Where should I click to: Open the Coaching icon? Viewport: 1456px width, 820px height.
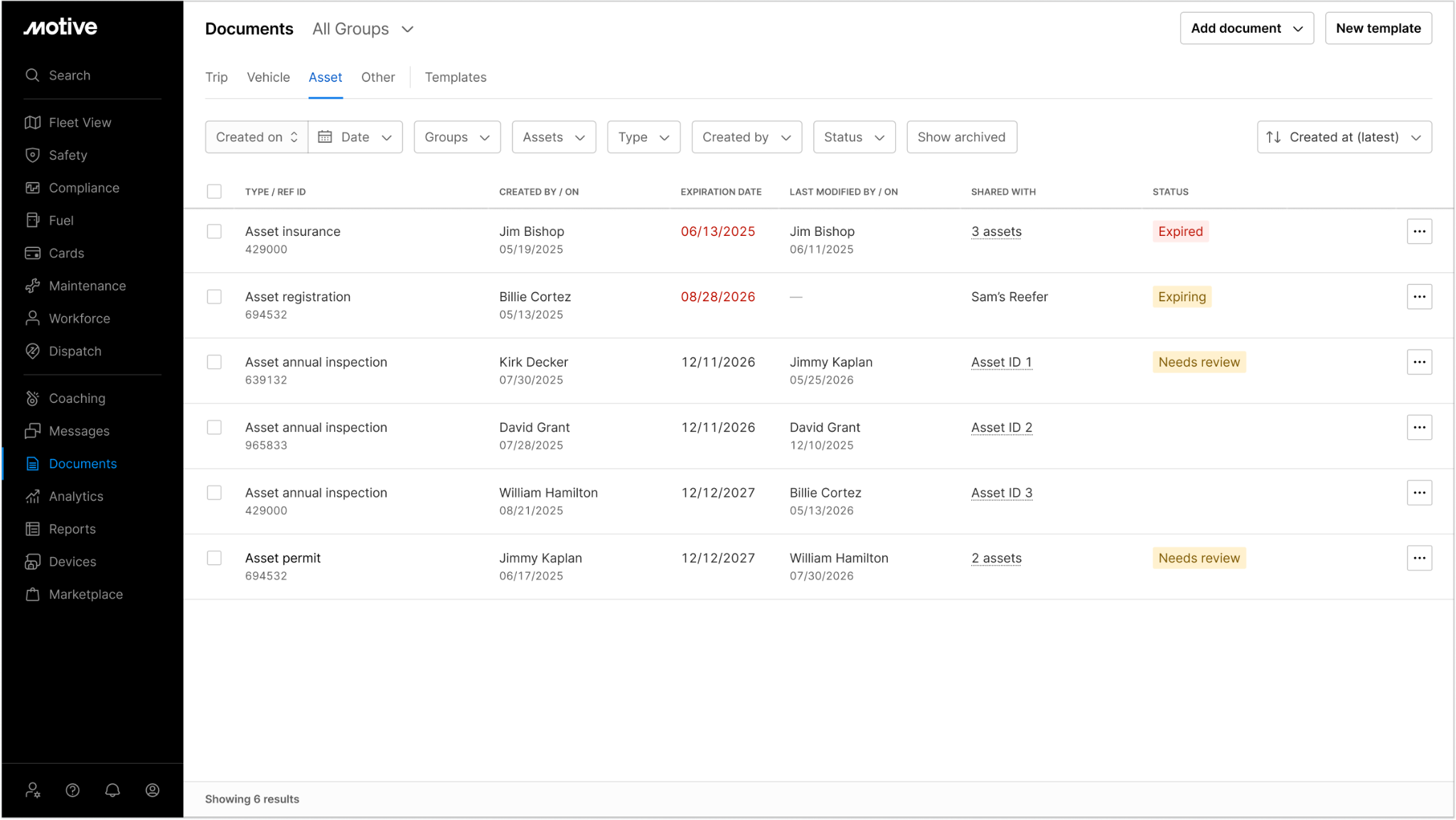point(33,398)
